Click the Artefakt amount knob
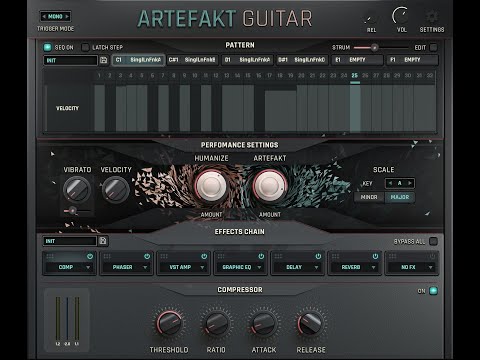Screen dimensions: 480x360 (269, 186)
